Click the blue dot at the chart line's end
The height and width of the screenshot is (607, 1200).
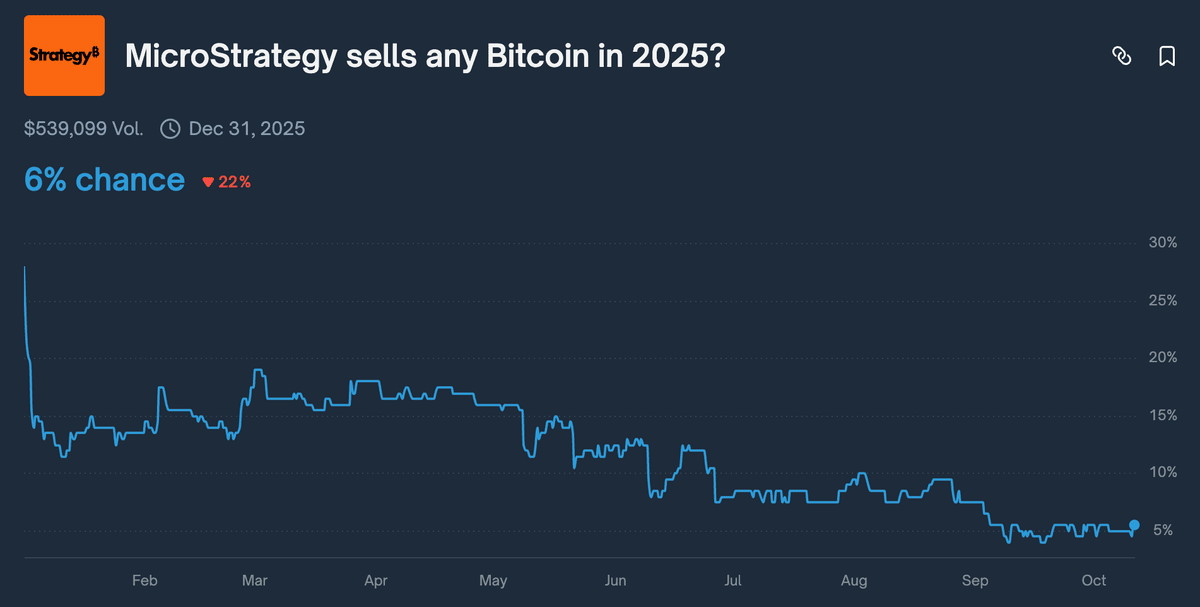click(1134, 525)
